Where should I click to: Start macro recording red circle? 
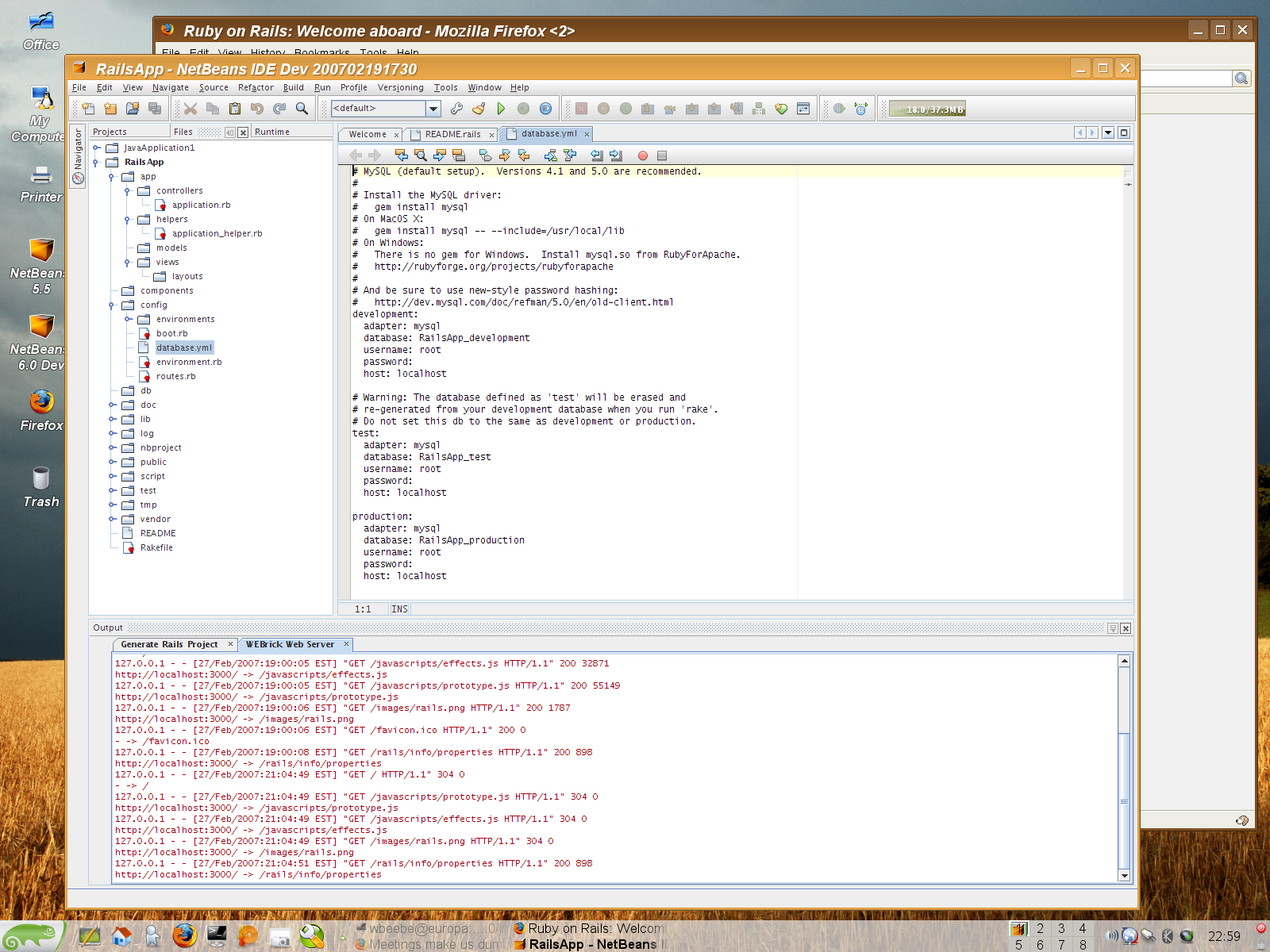click(x=643, y=155)
